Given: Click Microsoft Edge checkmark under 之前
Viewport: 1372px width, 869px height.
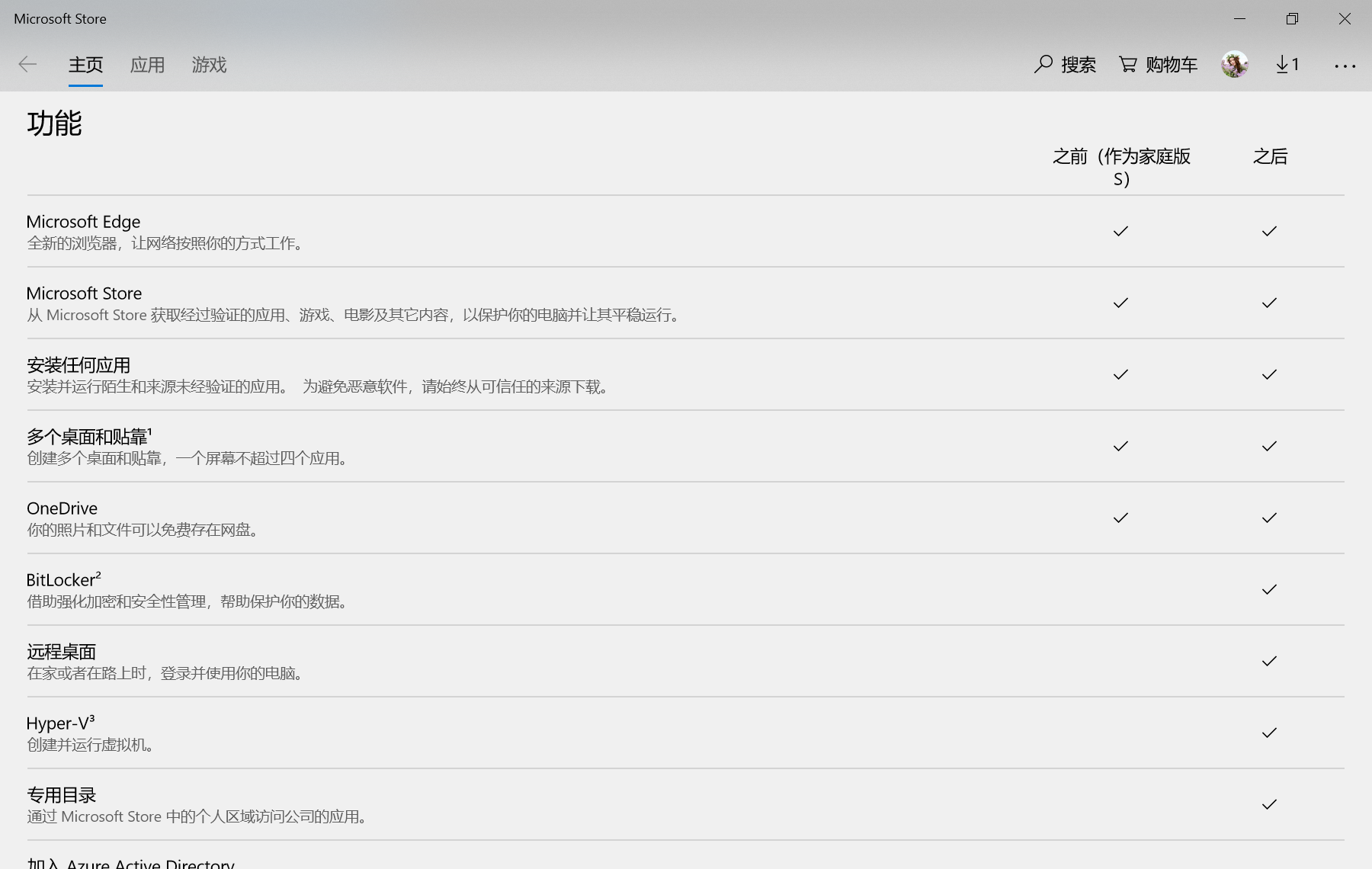Looking at the screenshot, I should pyautogui.click(x=1120, y=231).
